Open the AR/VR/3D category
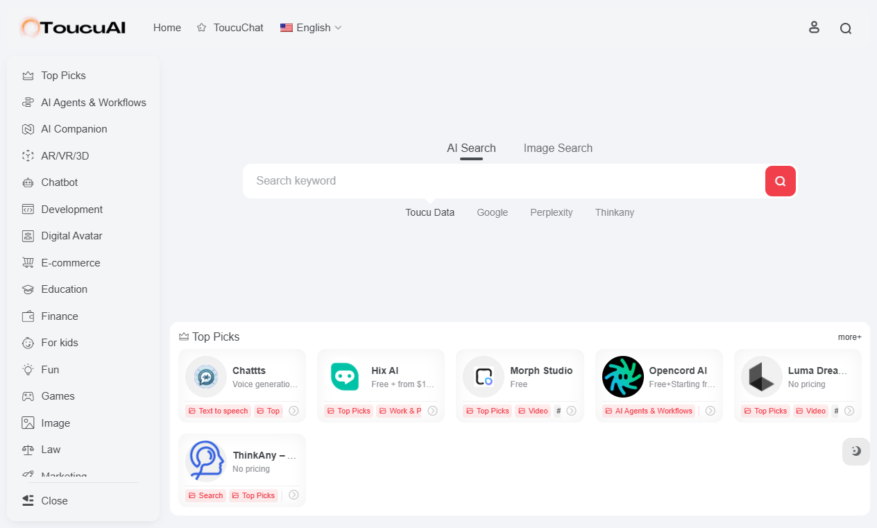The image size is (877, 528). [x=55, y=156]
